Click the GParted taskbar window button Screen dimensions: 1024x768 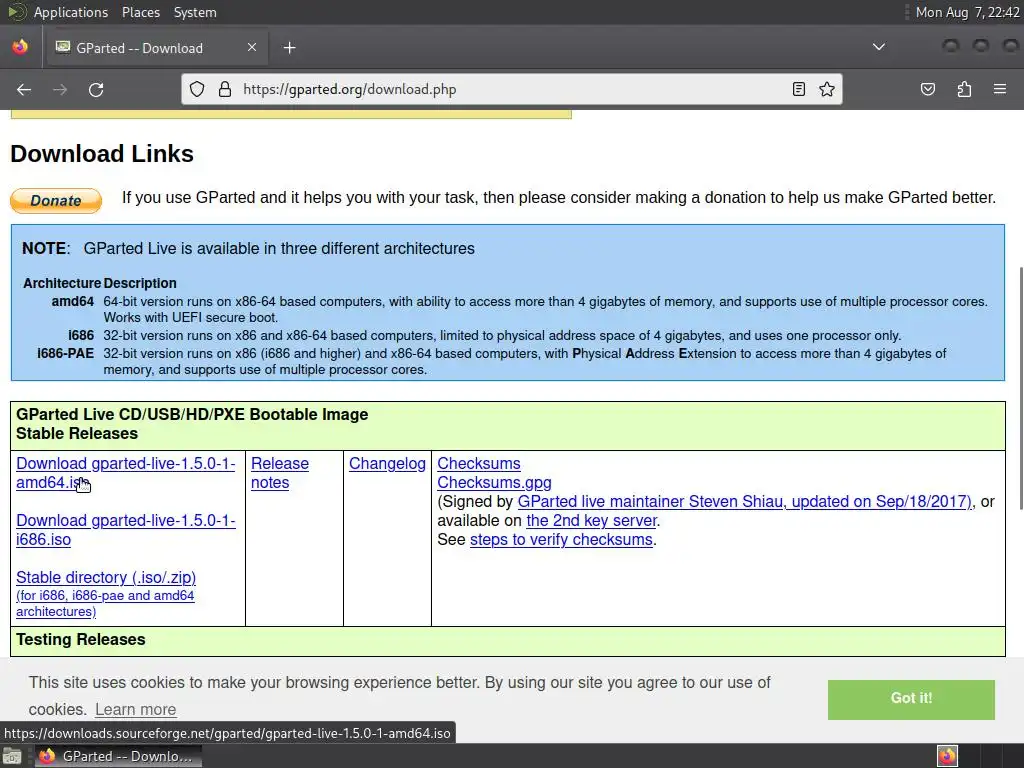(x=118, y=756)
